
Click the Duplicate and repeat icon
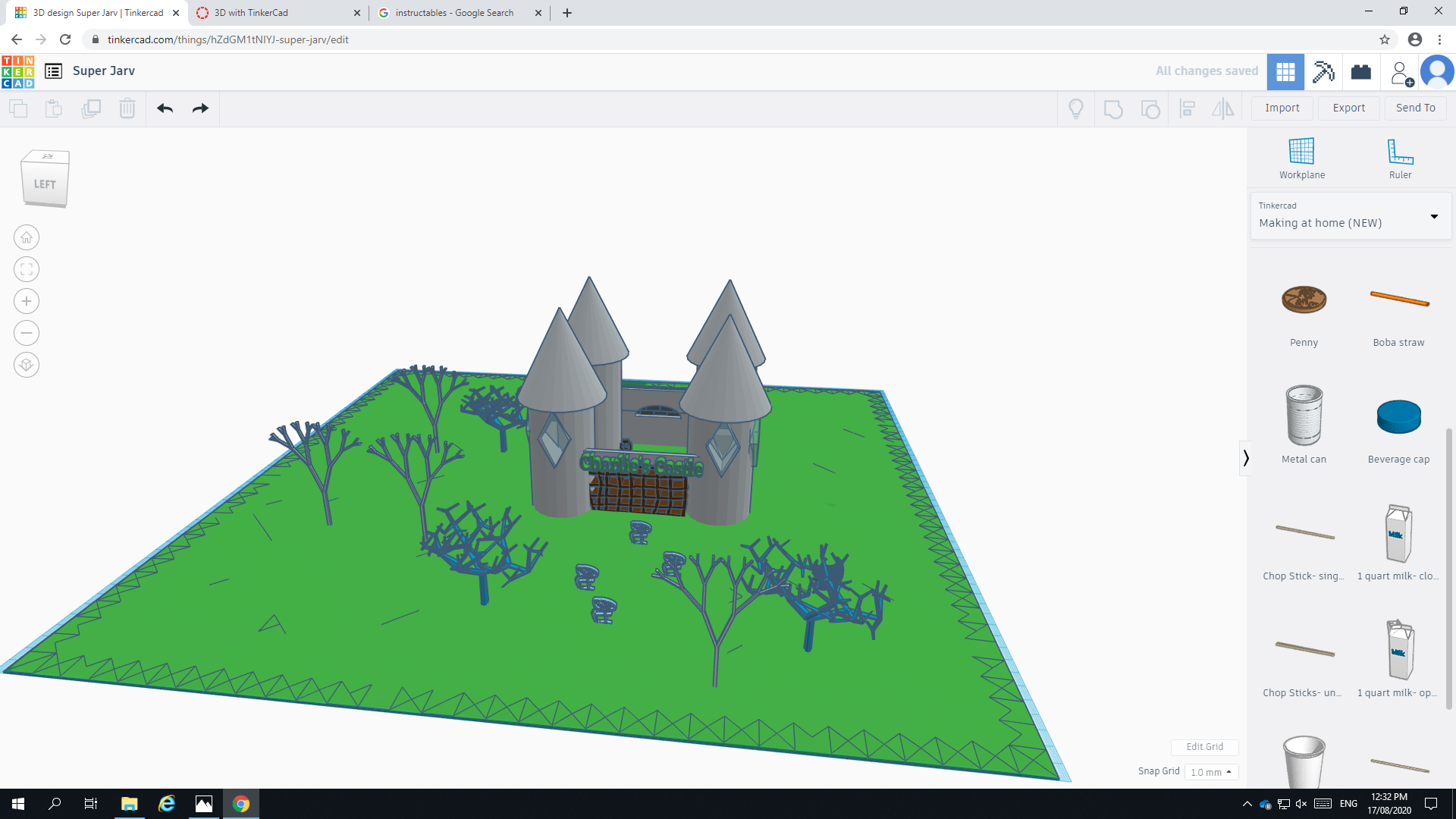pos(91,108)
